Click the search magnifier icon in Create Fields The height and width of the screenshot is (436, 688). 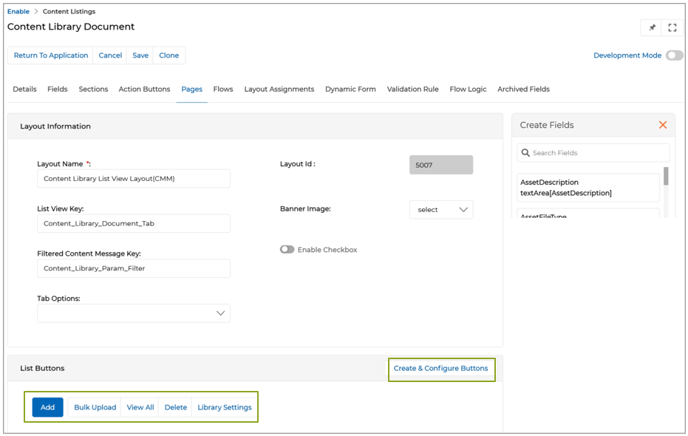526,153
